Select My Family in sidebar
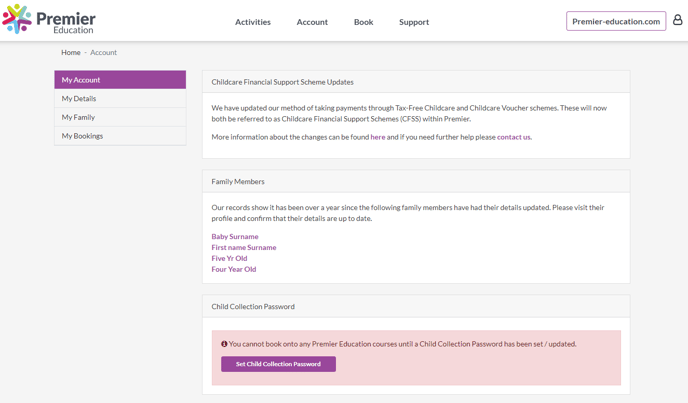This screenshot has height=403, width=688. coord(120,117)
